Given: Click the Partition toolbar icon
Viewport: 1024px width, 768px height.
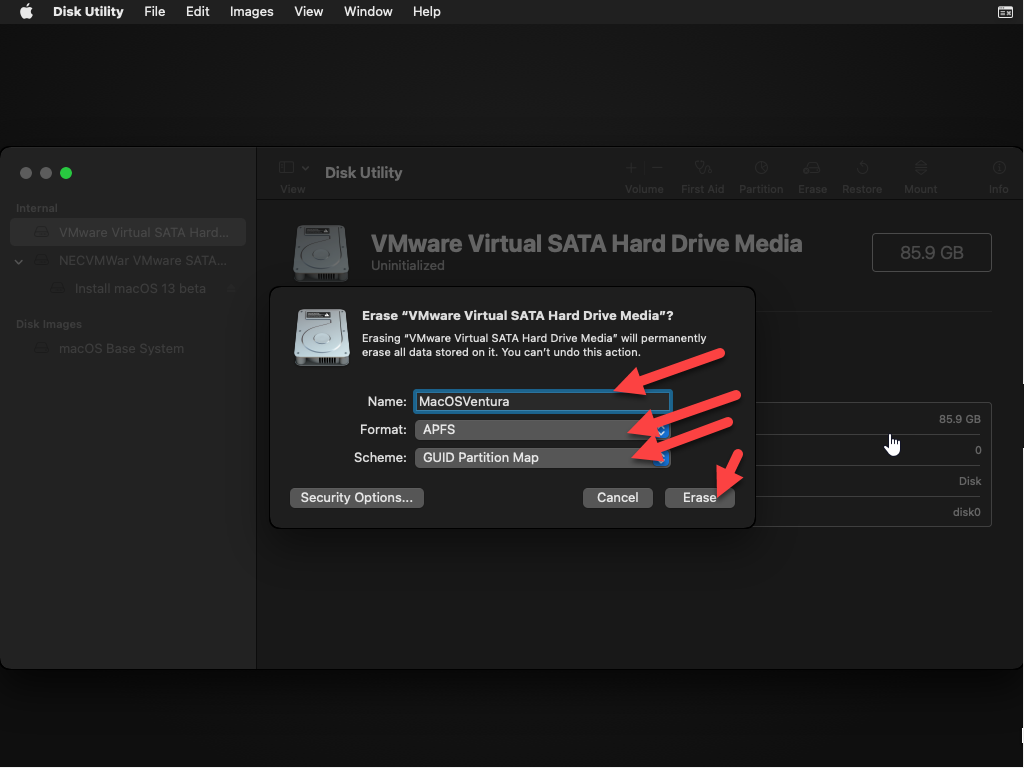Looking at the screenshot, I should 761,169.
